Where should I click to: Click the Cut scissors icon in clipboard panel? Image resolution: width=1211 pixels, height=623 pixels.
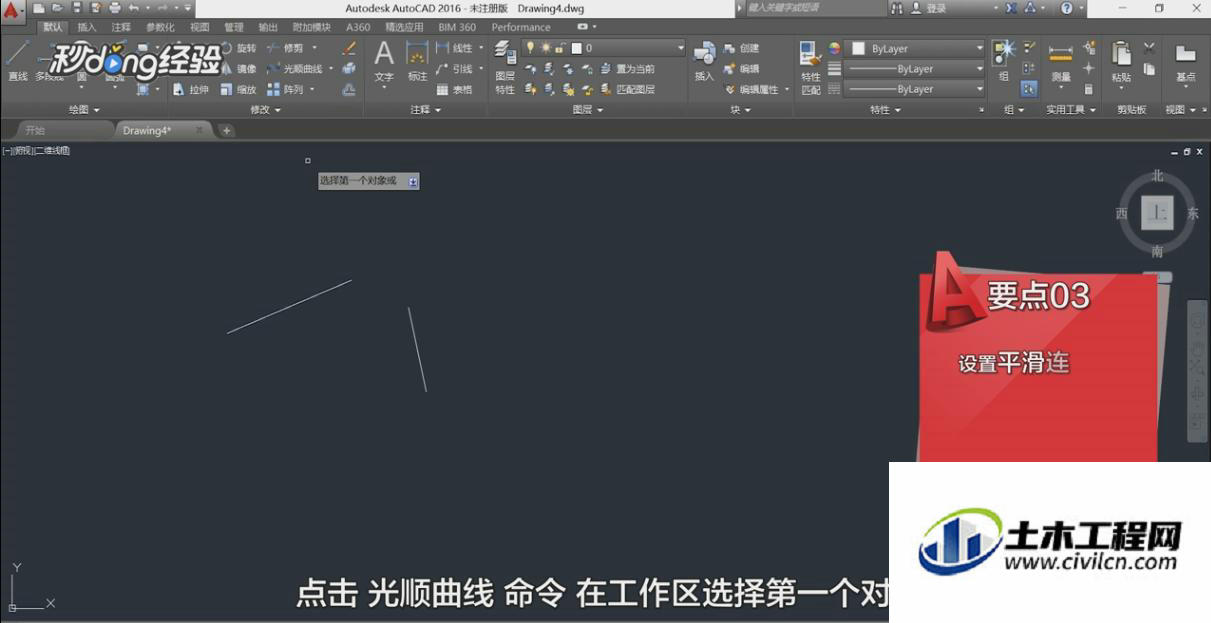click(x=1149, y=48)
